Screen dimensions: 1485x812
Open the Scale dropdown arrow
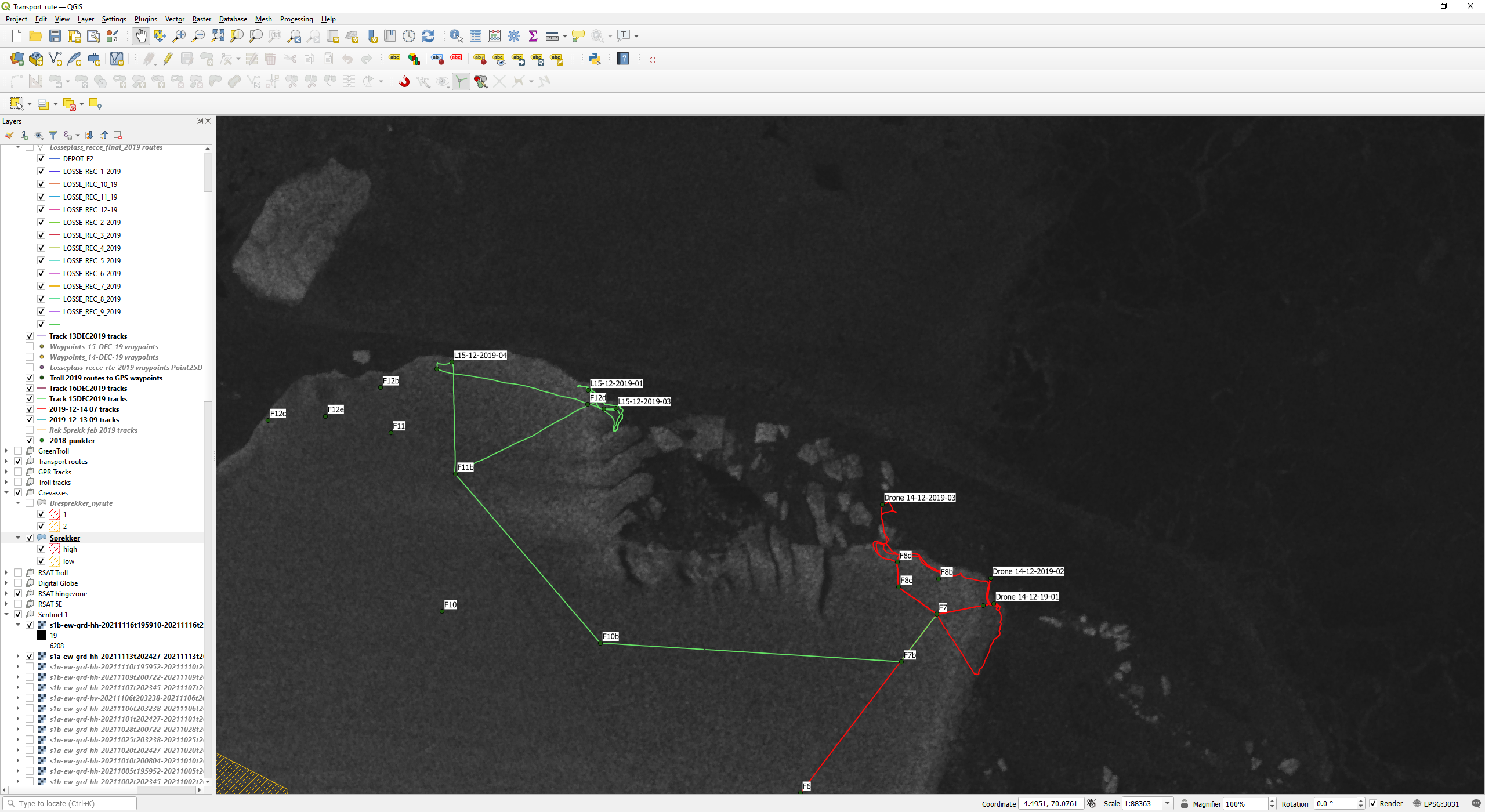[x=1167, y=803]
